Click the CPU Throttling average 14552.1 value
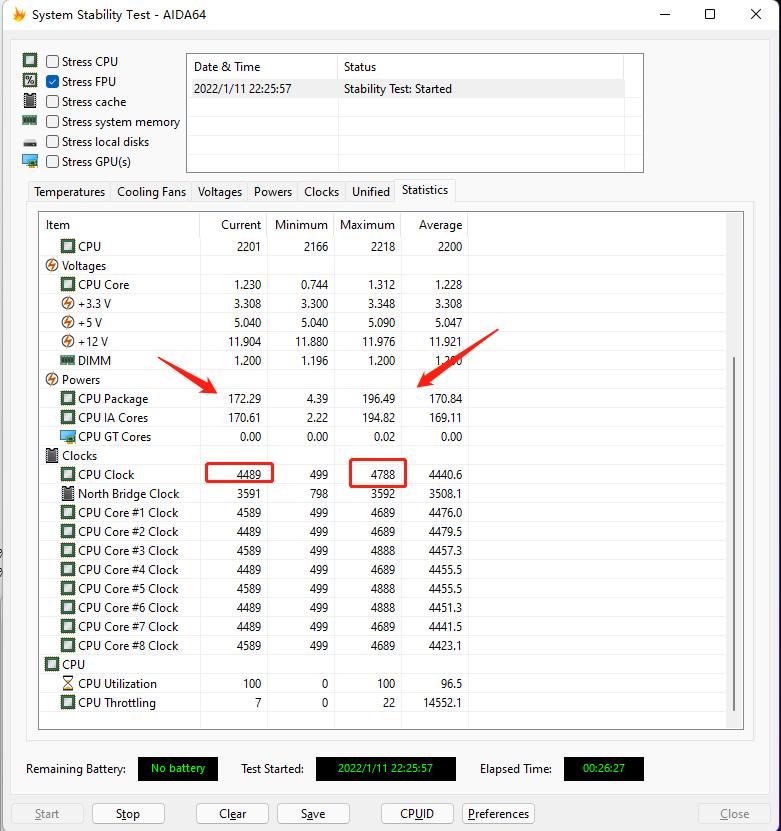 point(442,703)
